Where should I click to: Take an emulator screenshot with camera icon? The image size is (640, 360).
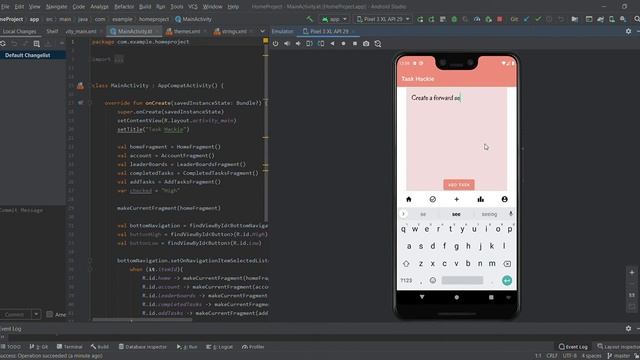coord(366,43)
